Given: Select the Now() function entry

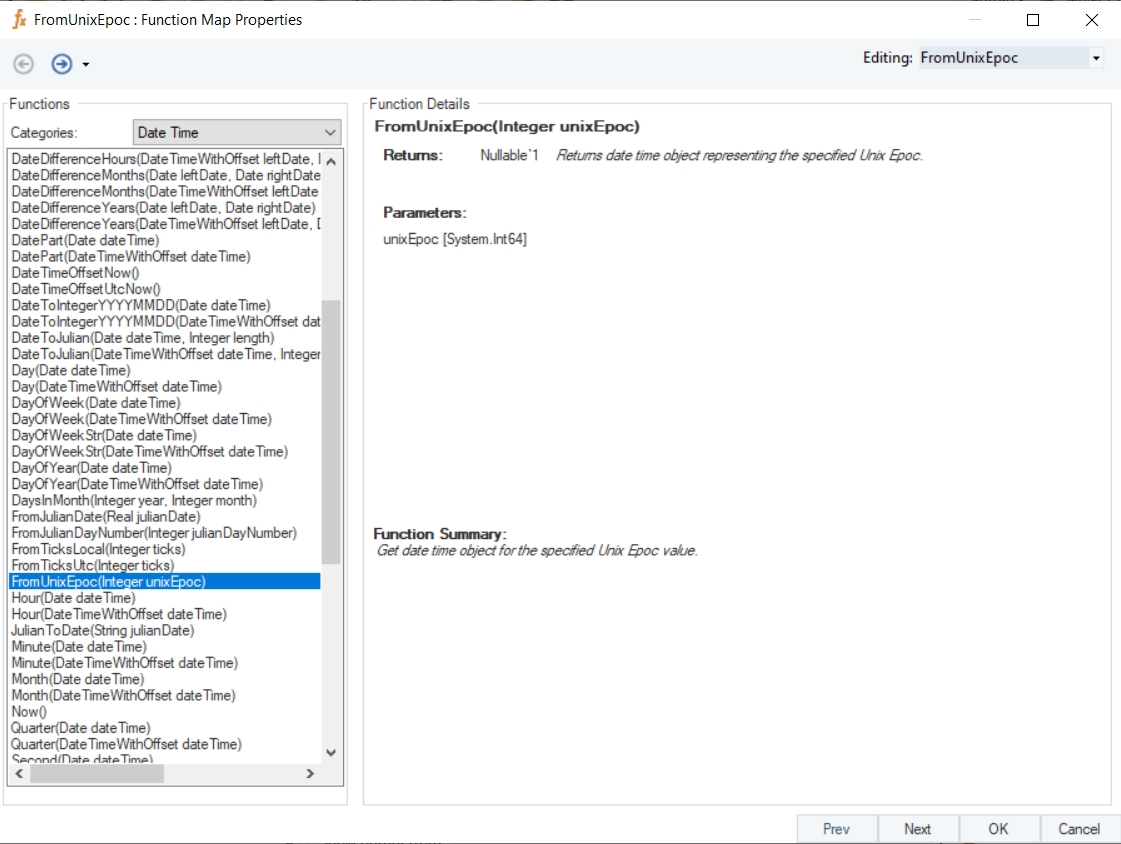Looking at the screenshot, I should click(28, 712).
